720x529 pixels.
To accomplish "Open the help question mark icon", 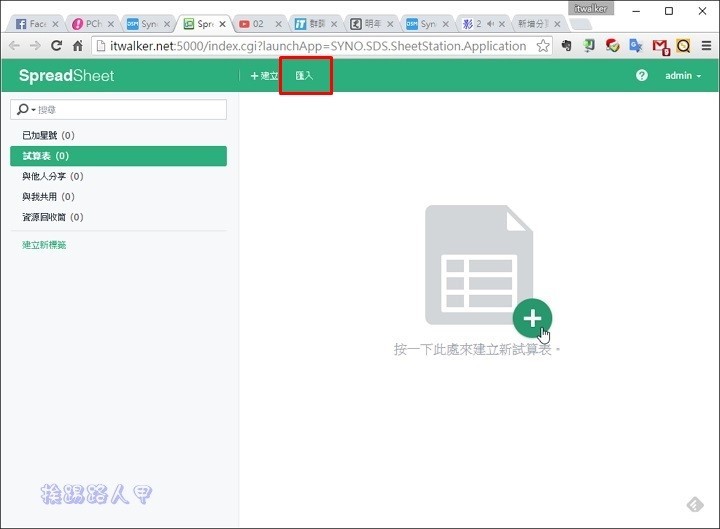I will (642, 76).
